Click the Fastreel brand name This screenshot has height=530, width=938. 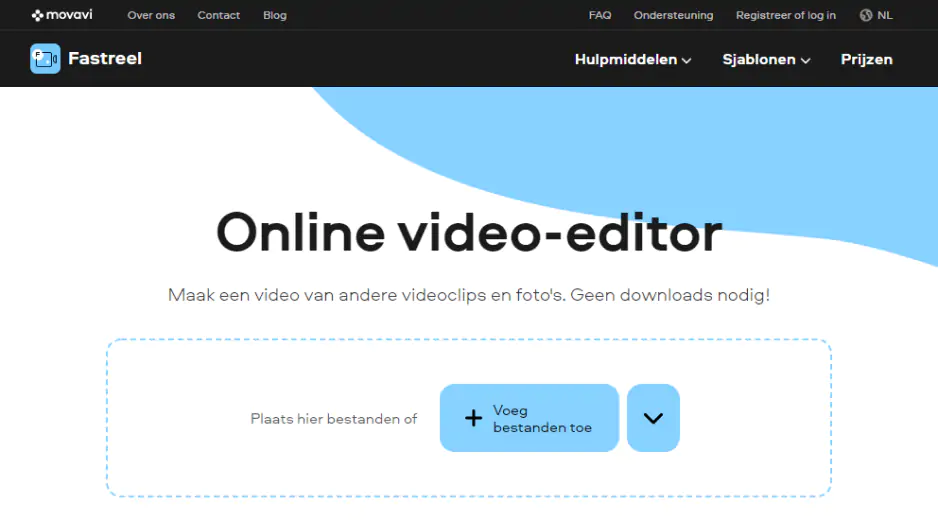105,59
